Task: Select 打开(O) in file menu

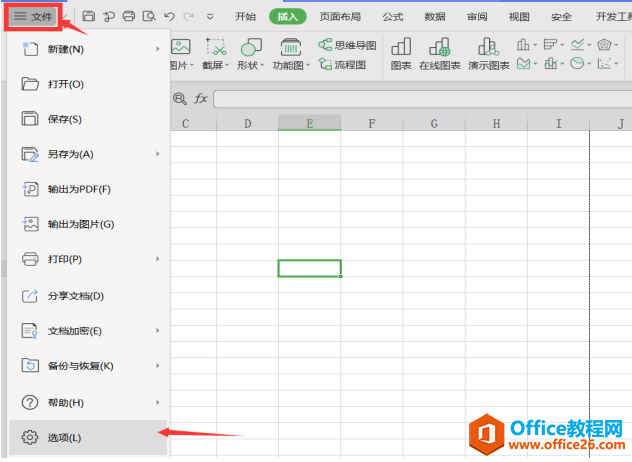Action: [x=88, y=84]
